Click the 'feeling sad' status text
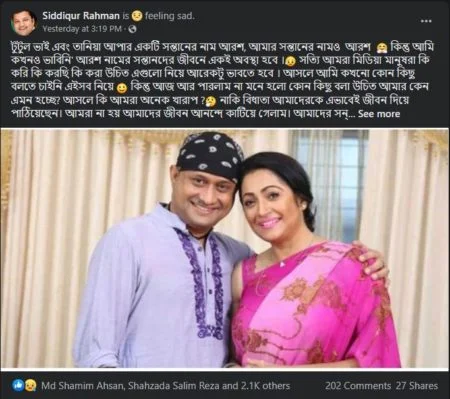The width and height of the screenshot is (450, 399). 170,16
